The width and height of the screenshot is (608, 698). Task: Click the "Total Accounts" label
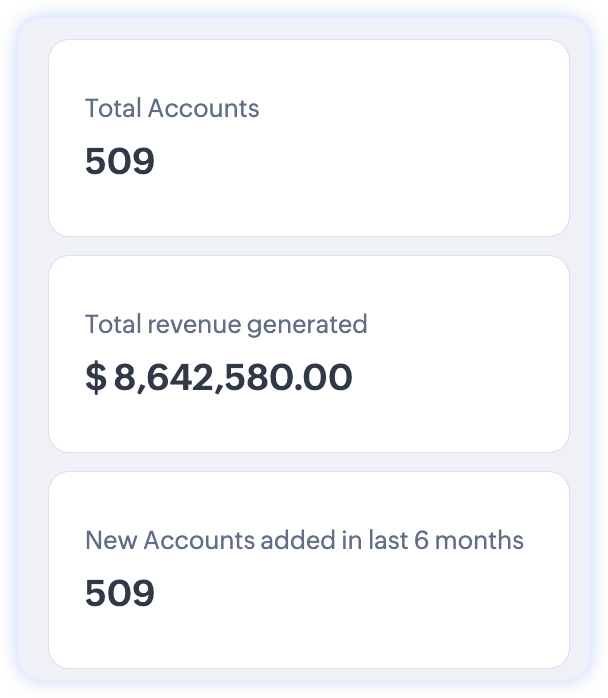pos(172,109)
